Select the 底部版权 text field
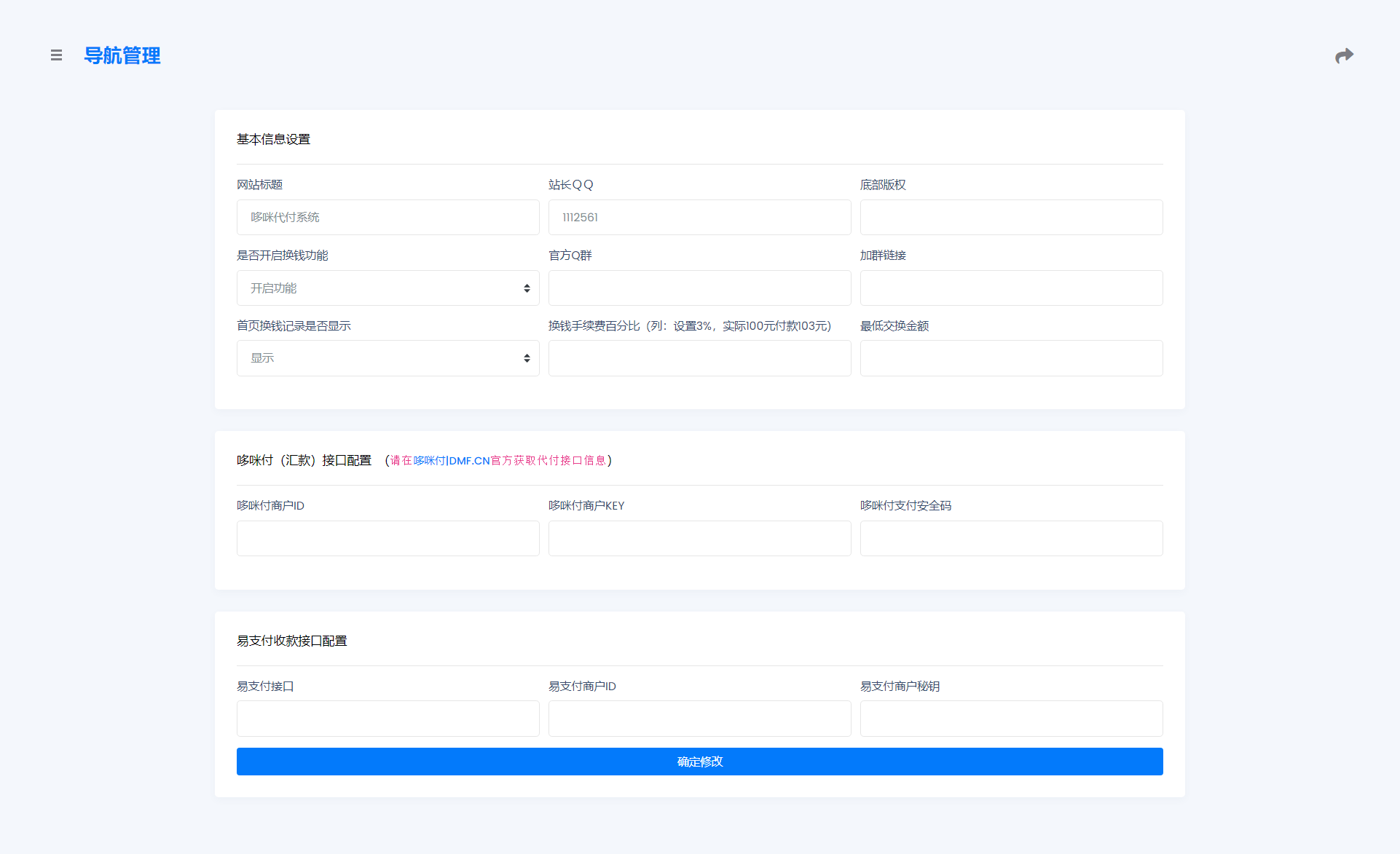The width and height of the screenshot is (1400, 854). [x=1011, y=218]
